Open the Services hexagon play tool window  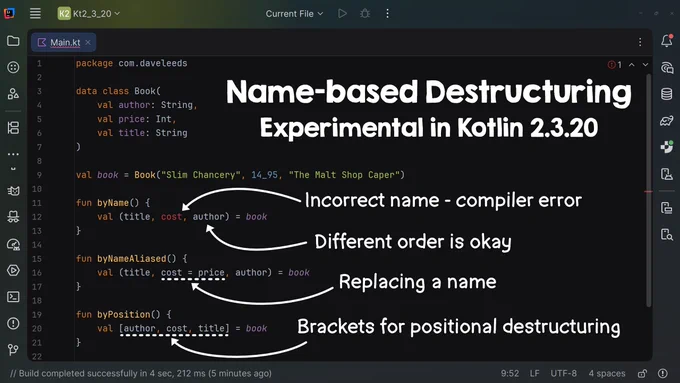[13, 271]
